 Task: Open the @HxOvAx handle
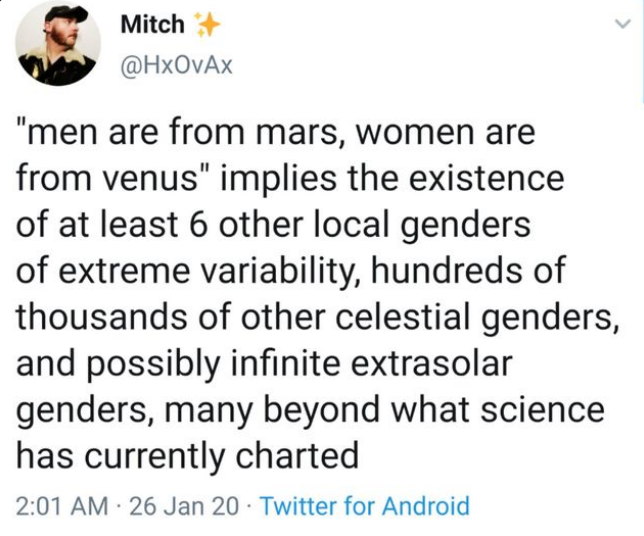169,64
